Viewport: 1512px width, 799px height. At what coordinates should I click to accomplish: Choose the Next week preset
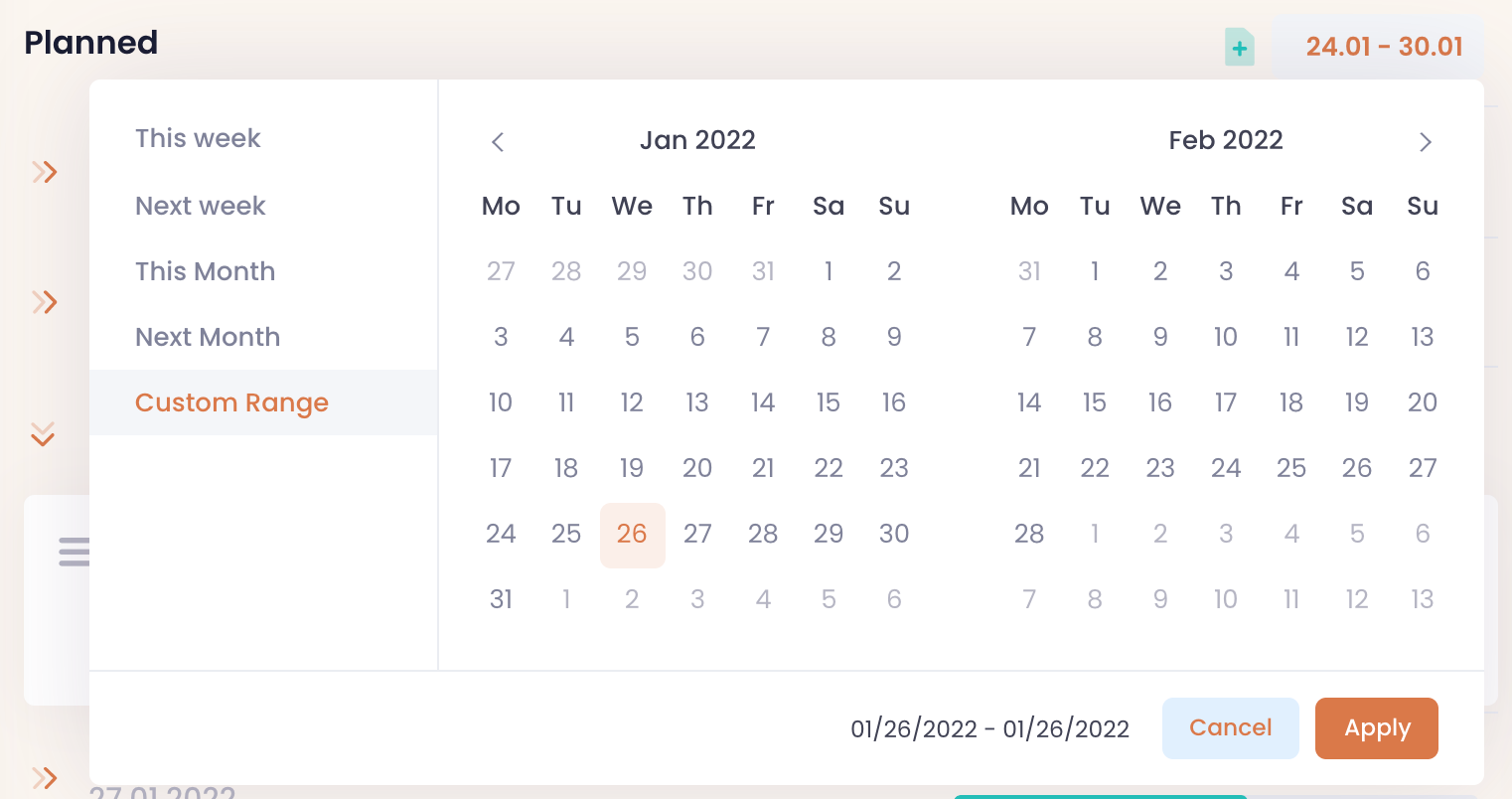(201, 206)
